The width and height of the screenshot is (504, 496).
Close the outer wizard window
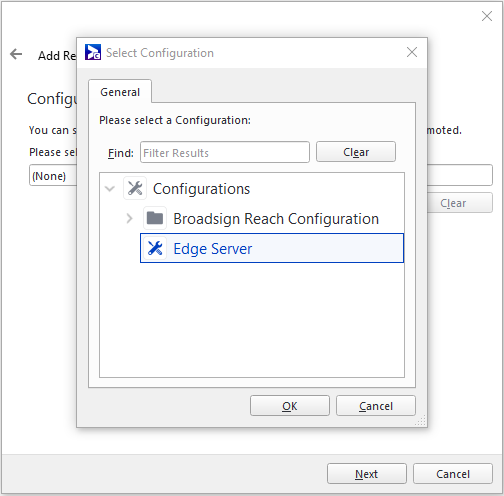pyautogui.click(x=487, y=16)
